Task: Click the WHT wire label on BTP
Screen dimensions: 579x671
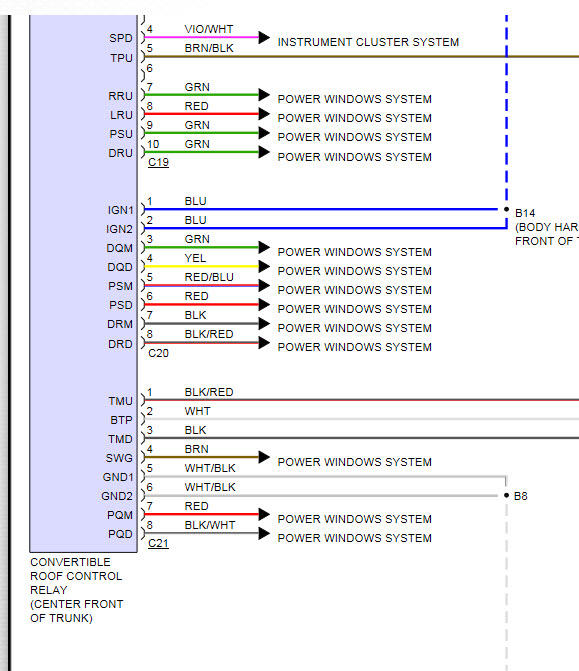Action: pos(197,411)
